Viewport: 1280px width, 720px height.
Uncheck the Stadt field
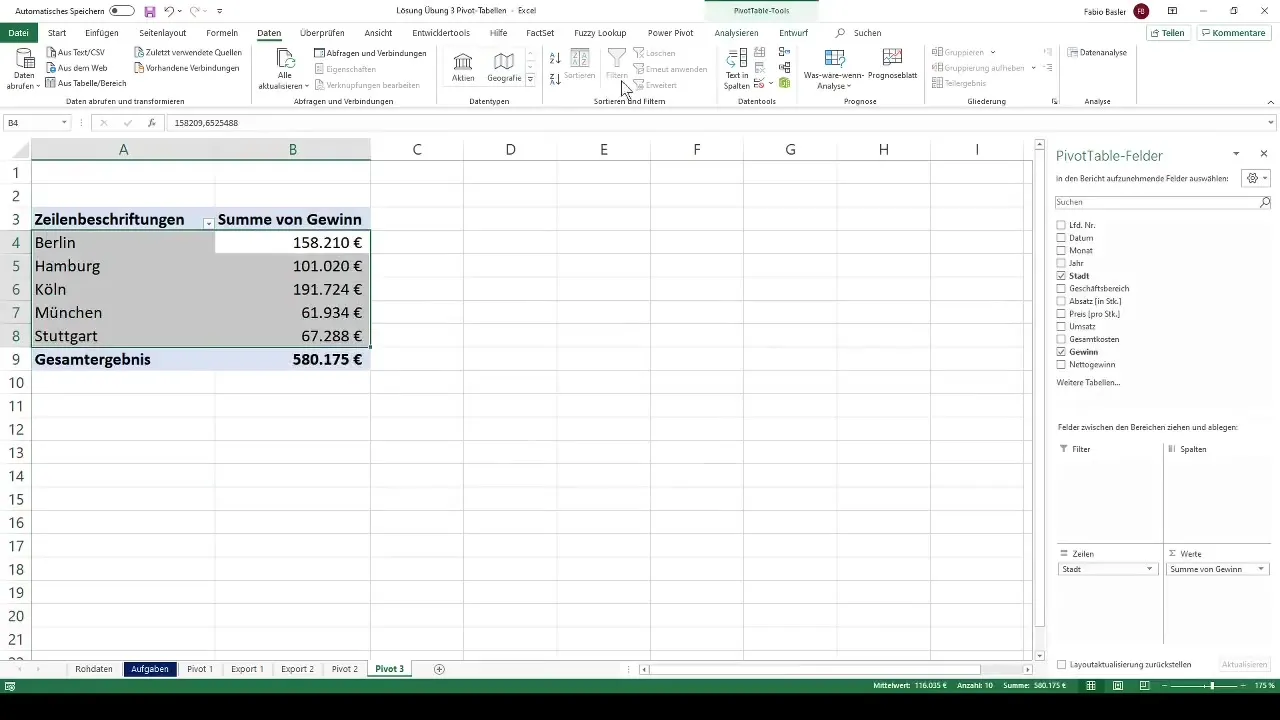(x=1061, y=276)
